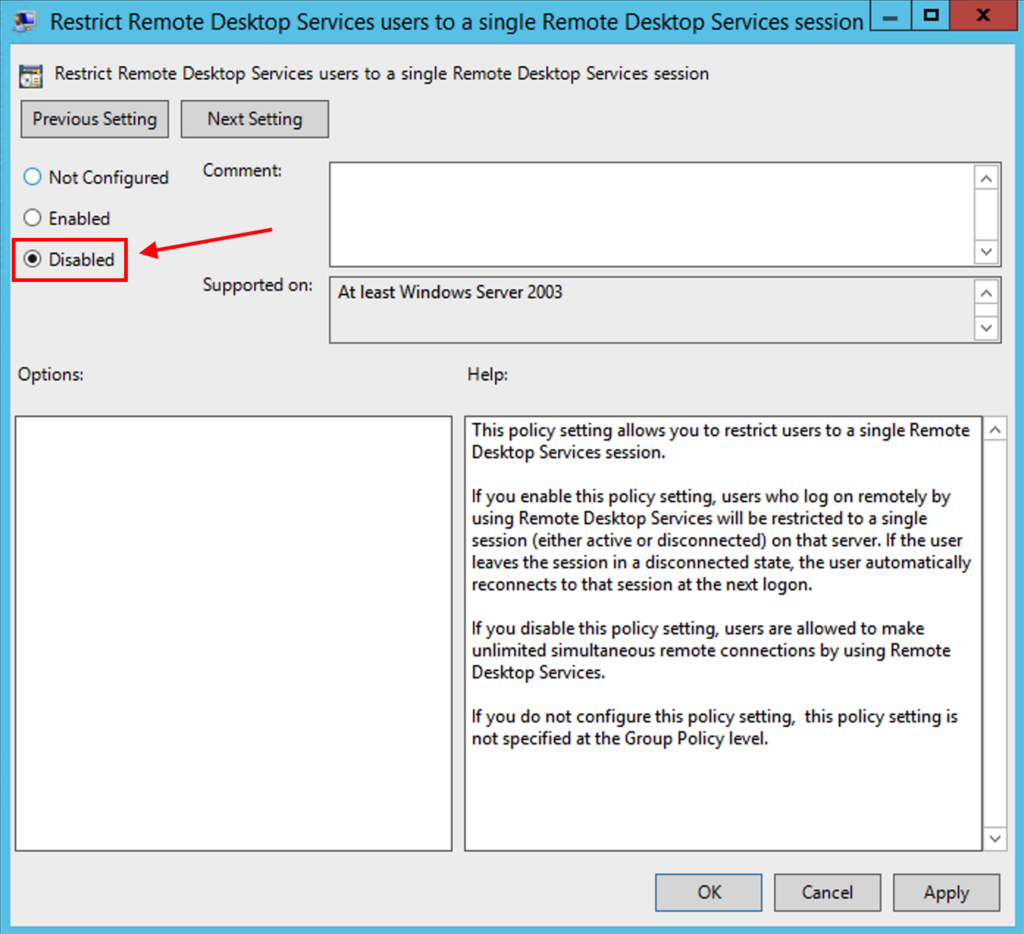Click the setting icon beside the policy heading
This screenshot has height=934, width=1024.
click(30, 73)
